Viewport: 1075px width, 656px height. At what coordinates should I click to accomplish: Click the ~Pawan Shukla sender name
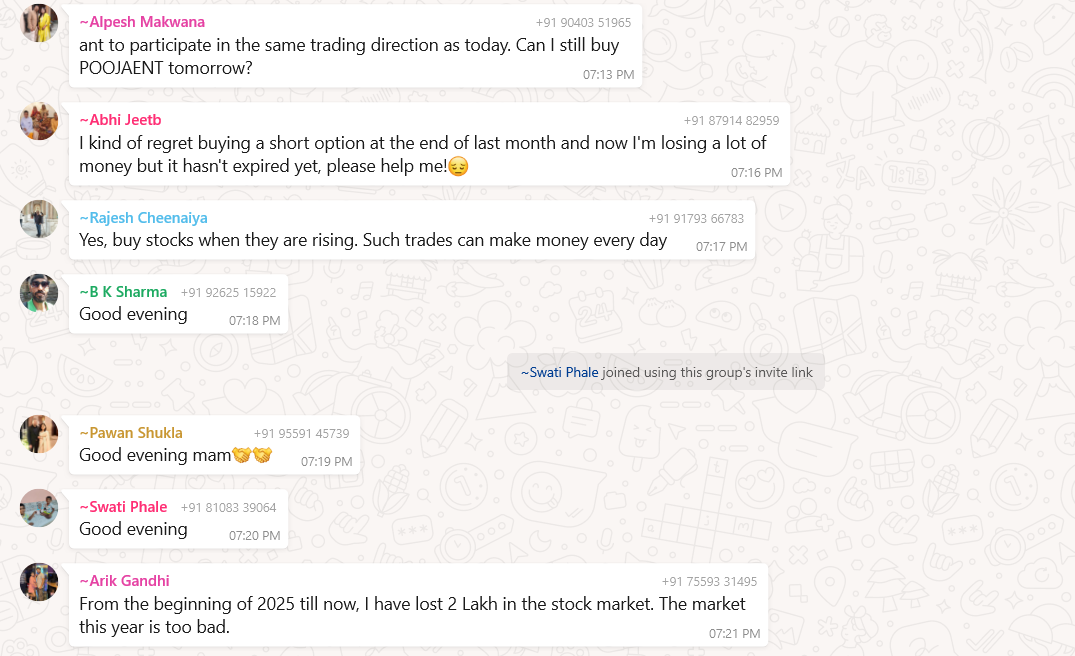[131, 433]
